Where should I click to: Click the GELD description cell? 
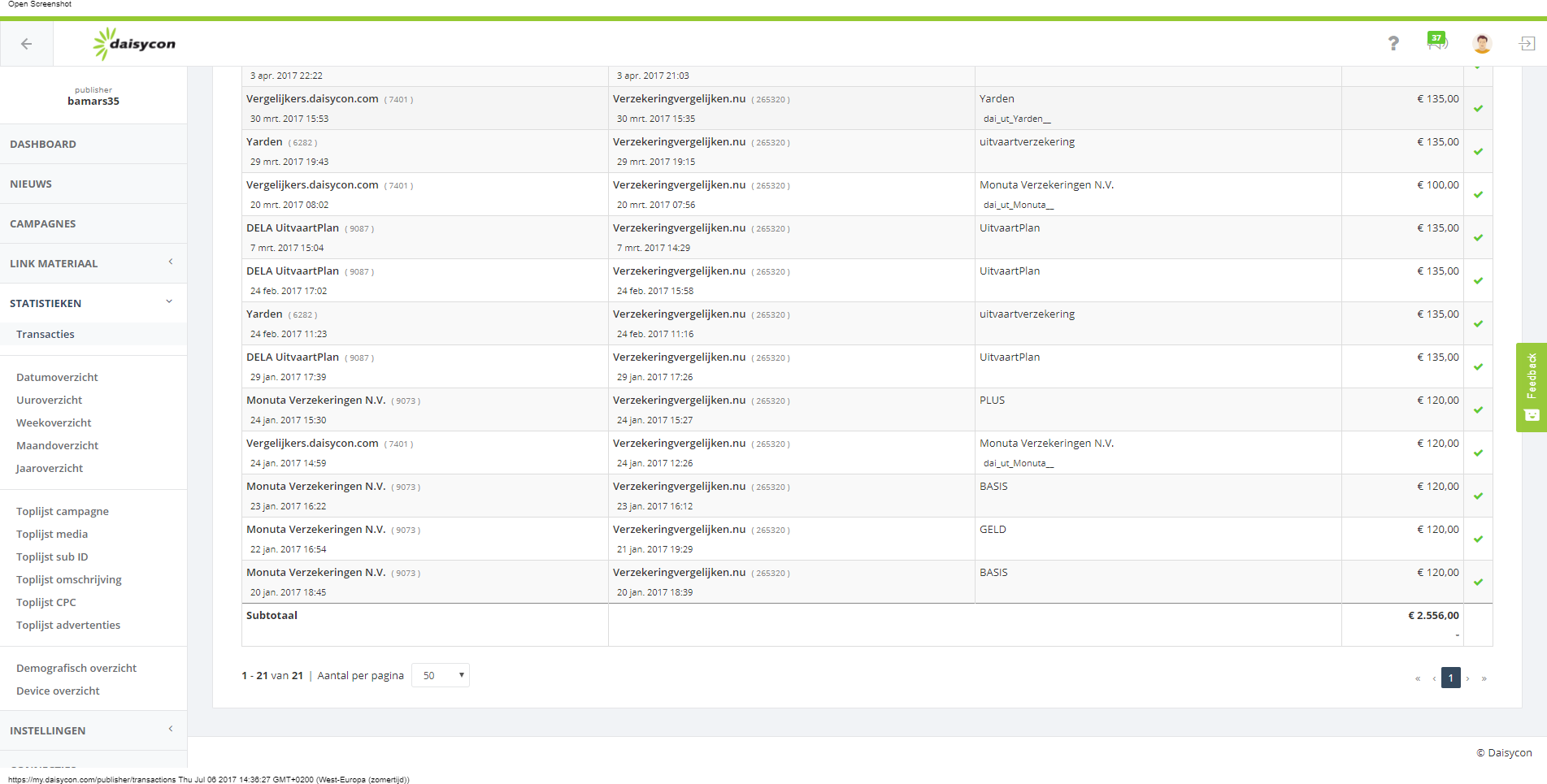993,530
